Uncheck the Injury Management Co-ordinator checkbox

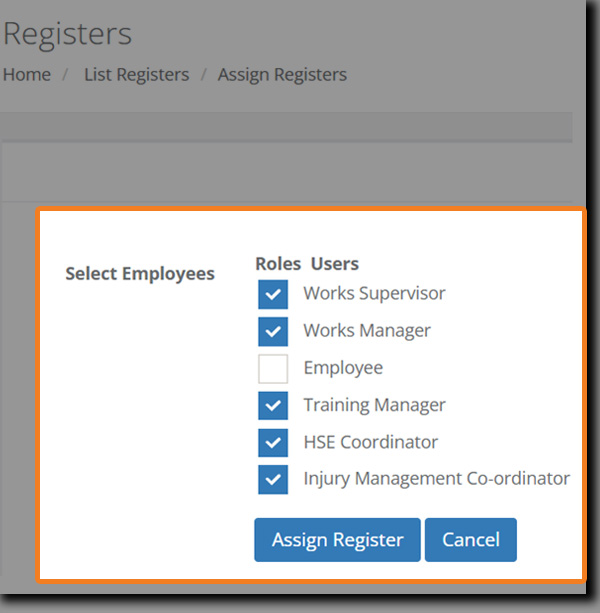pos(273,479)
